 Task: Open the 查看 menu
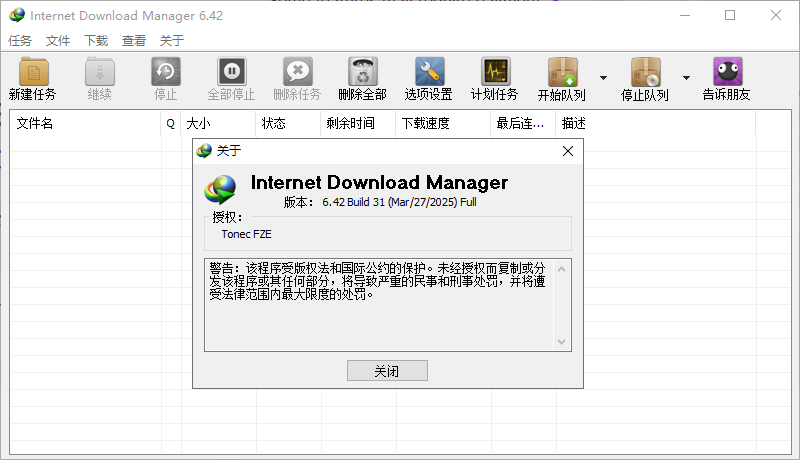click(134, 40)
